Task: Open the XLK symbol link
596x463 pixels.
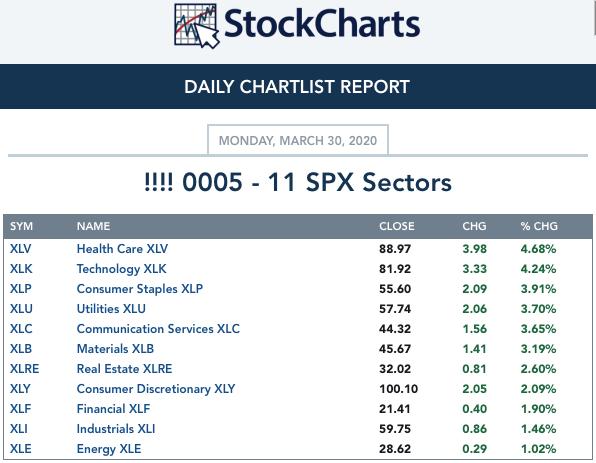Action: pos(21,269)
